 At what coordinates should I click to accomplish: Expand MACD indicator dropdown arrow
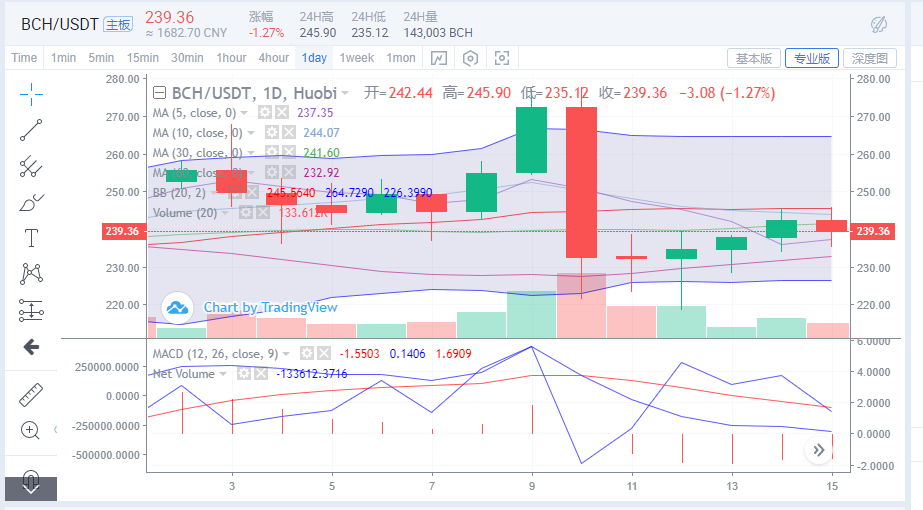pos(286,354)
